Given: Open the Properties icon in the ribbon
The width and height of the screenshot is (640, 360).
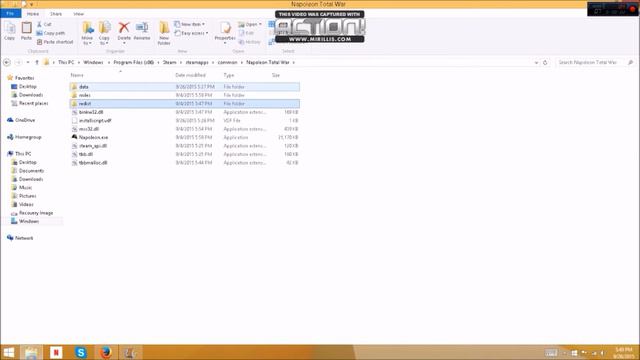Looking at the screenshot, I should (x=225, y=31).
